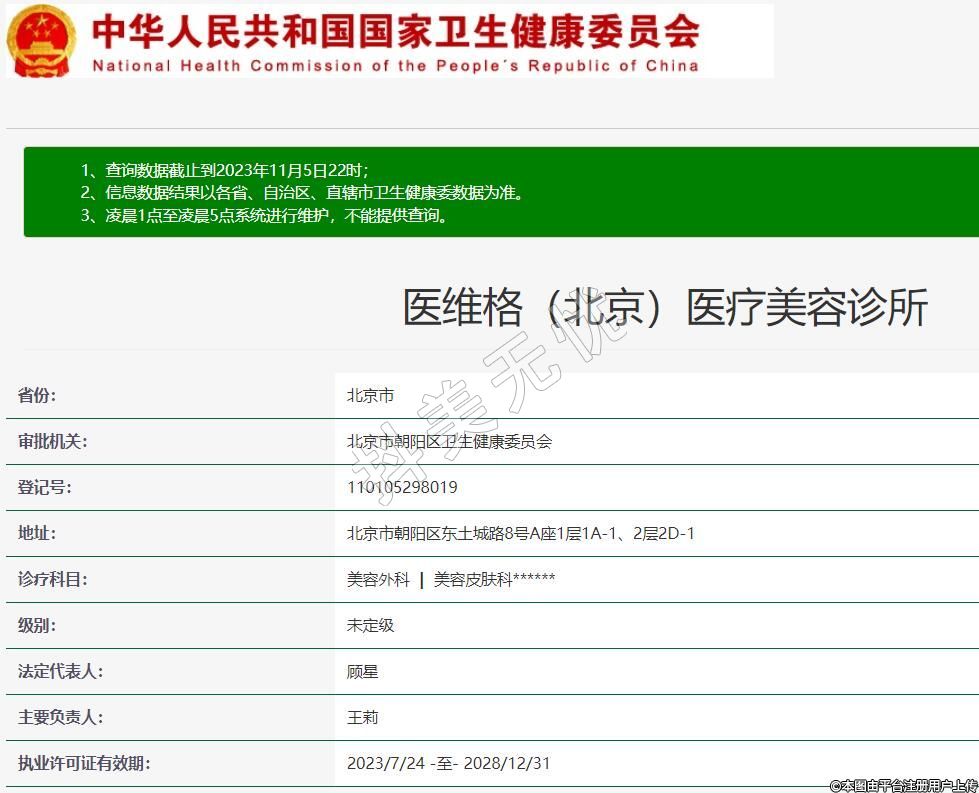979x793 pixels.
Task: Click the 地址 row label
Action: [x=37, y=533]
